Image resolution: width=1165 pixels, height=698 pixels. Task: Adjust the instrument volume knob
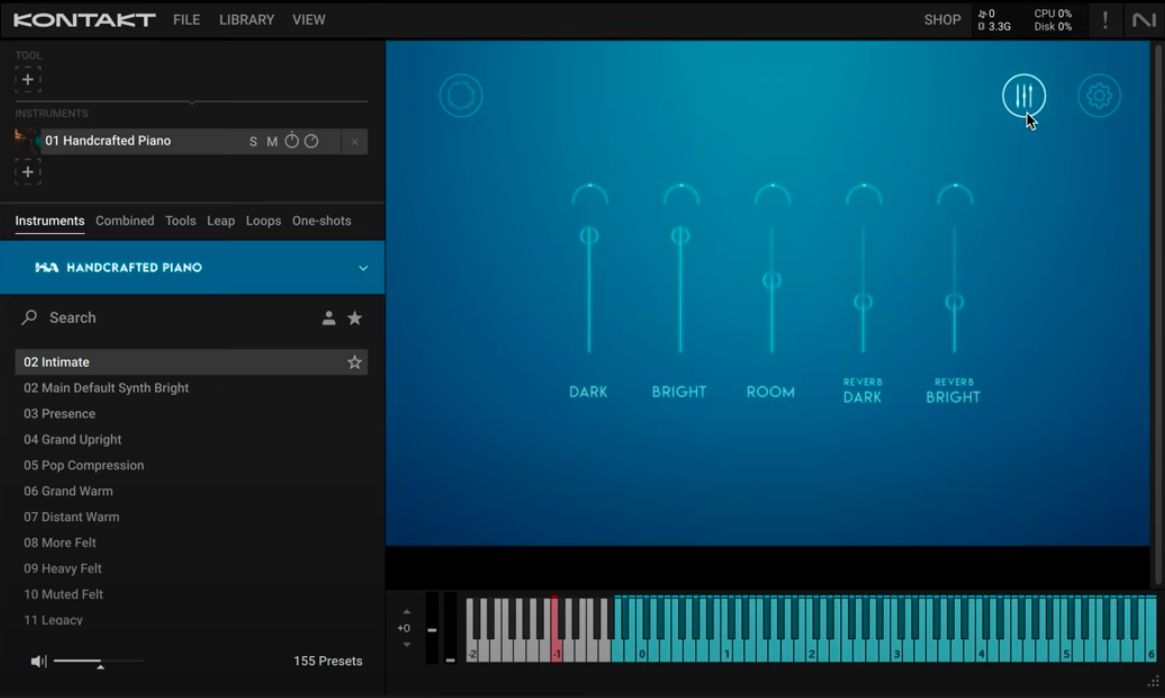pos(311,140)
